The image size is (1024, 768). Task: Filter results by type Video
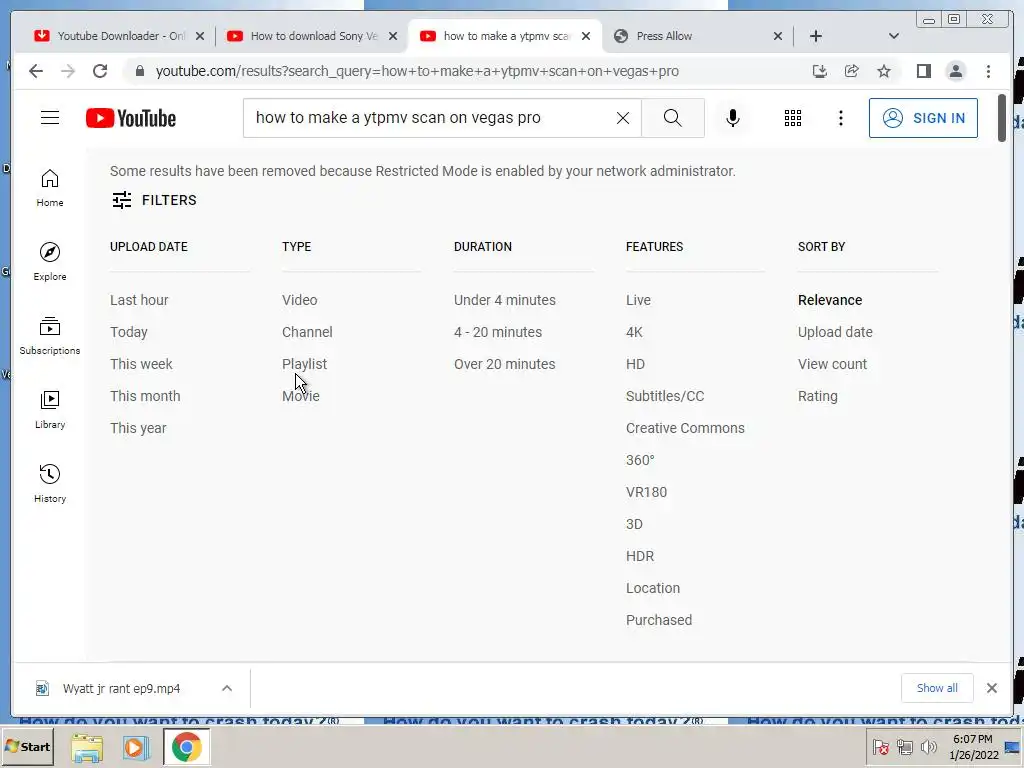click(x=300, y=300)
